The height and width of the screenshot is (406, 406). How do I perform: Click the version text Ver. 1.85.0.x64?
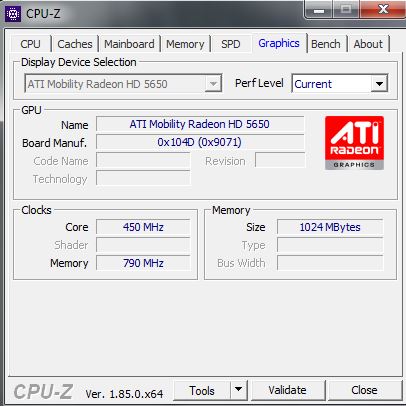click(x=124, y=394)
